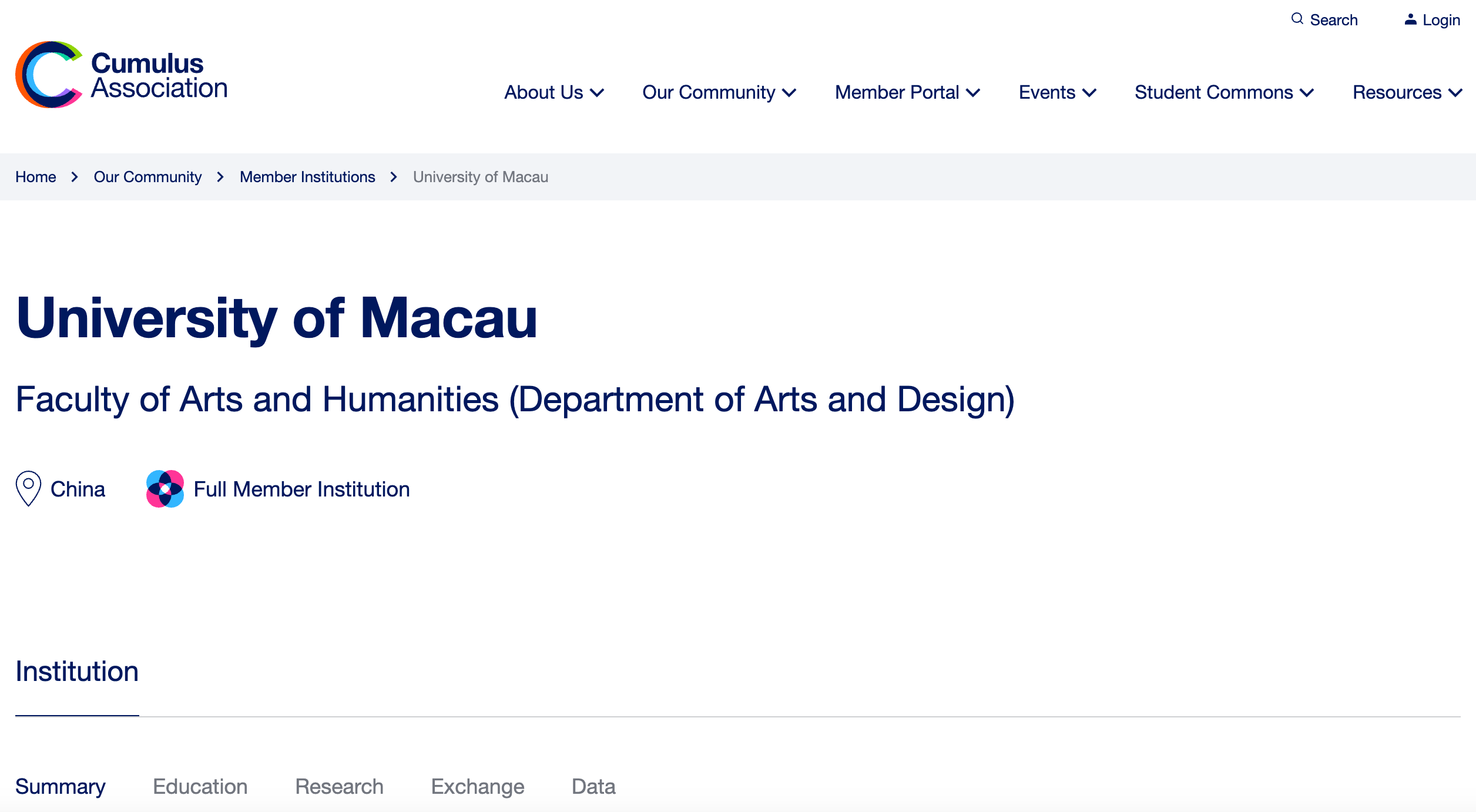Image resolution: width=1476 pixels, height=812 pixels.
Task: Open Member Institutions breadcrumb link
Action: [x=307, y=177]
